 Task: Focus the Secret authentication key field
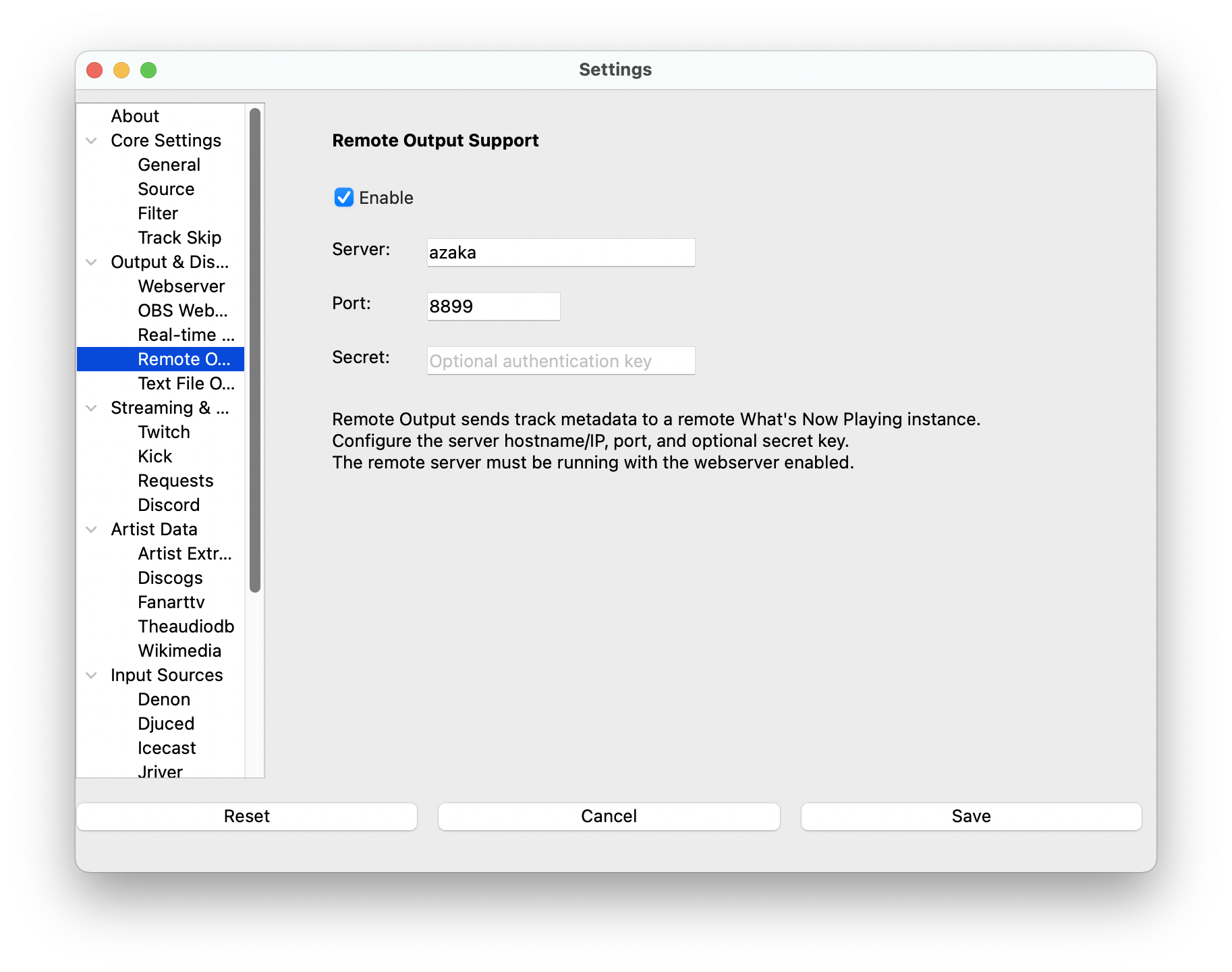[560, 360]
